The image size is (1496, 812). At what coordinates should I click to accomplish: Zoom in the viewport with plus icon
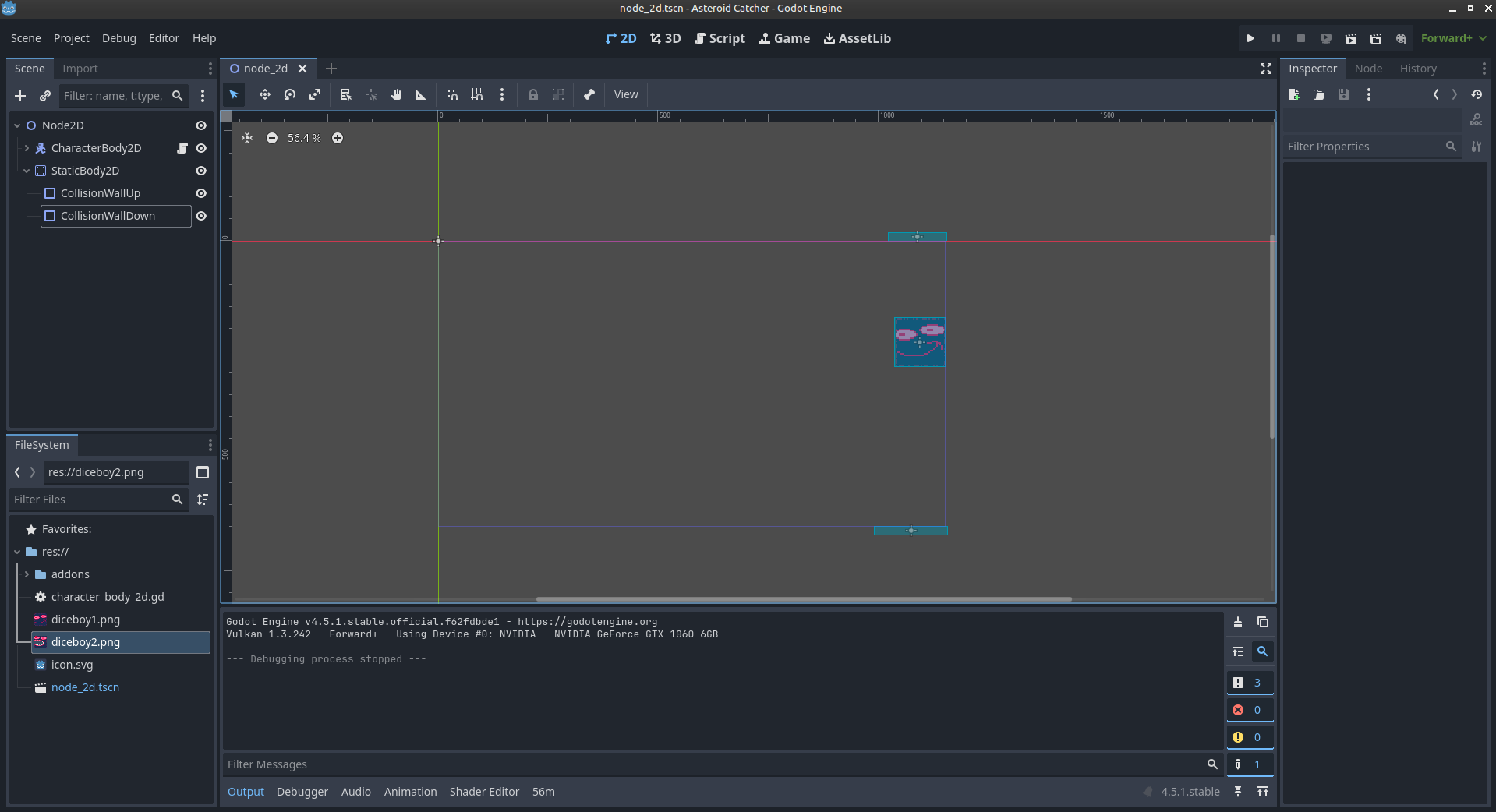pos(338,138)
